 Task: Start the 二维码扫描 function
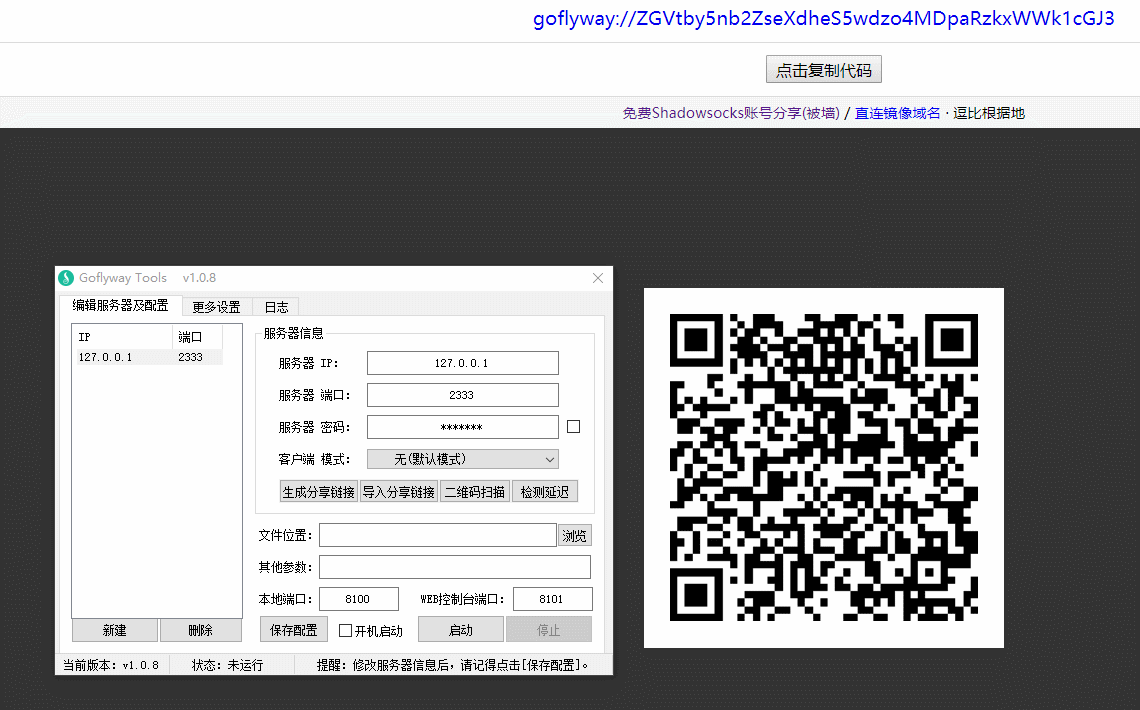tap(475, 491)
